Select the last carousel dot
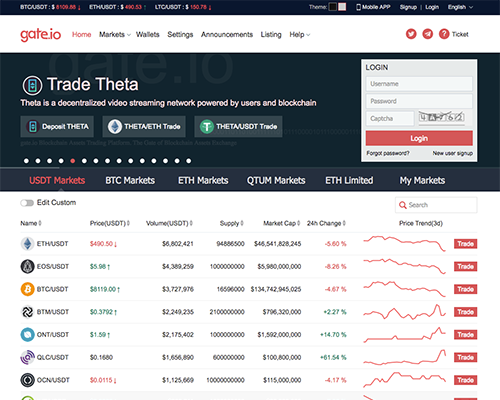The width and height of the screenshot is (500, 400). pos(189,161)
